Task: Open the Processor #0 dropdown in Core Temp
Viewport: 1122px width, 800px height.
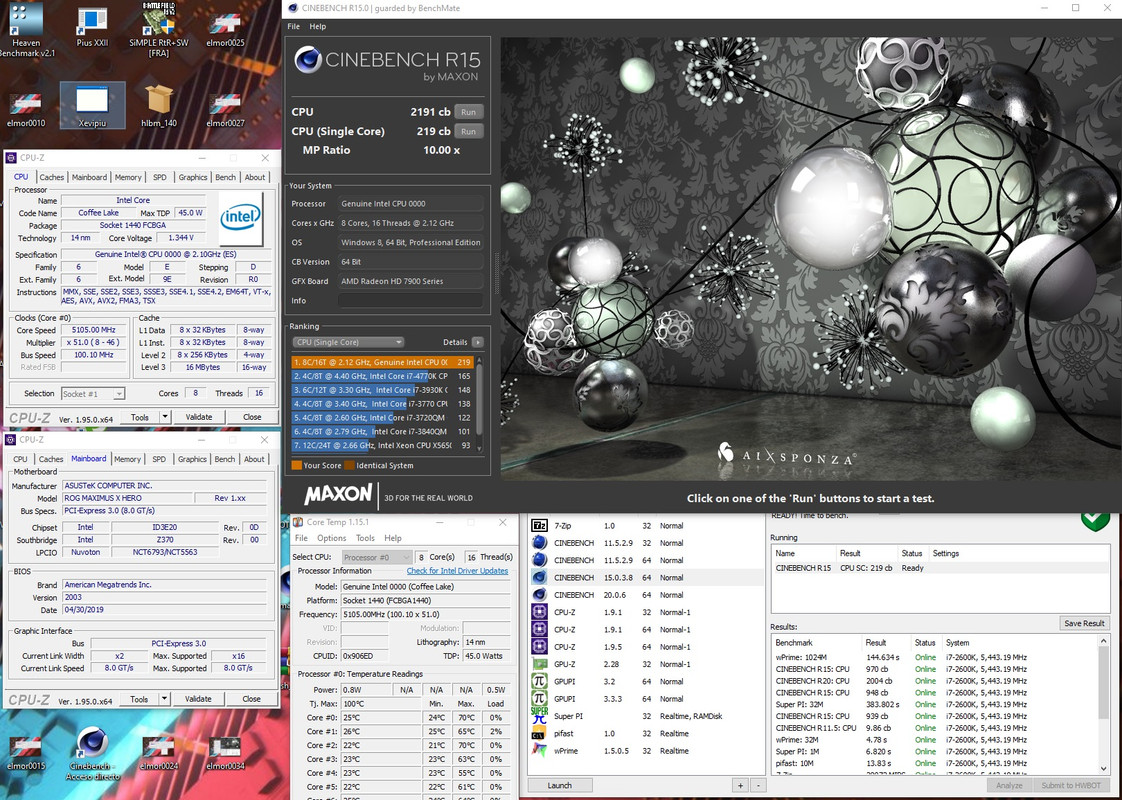Action: (x=377, y=557)
